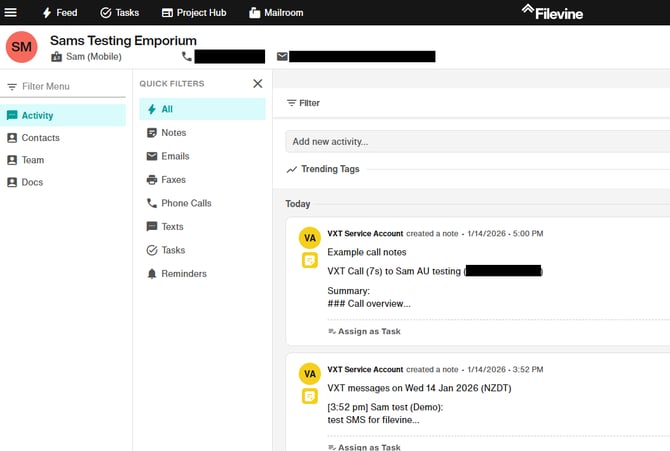Close the Quick Filters panel

(257, 84)
